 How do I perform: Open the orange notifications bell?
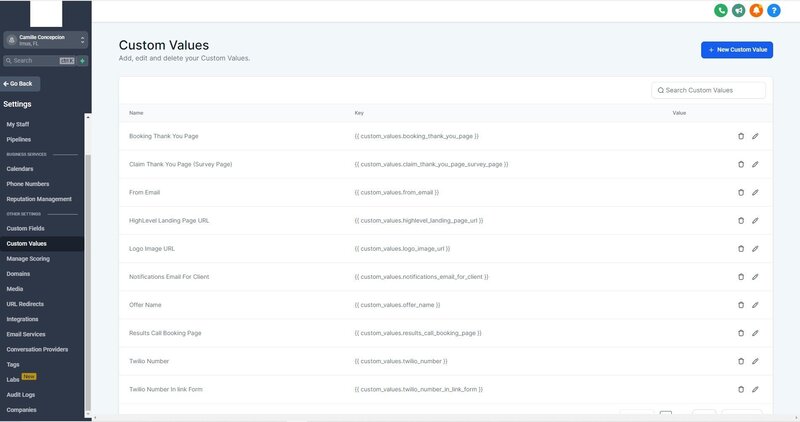(x=756, y=10)
